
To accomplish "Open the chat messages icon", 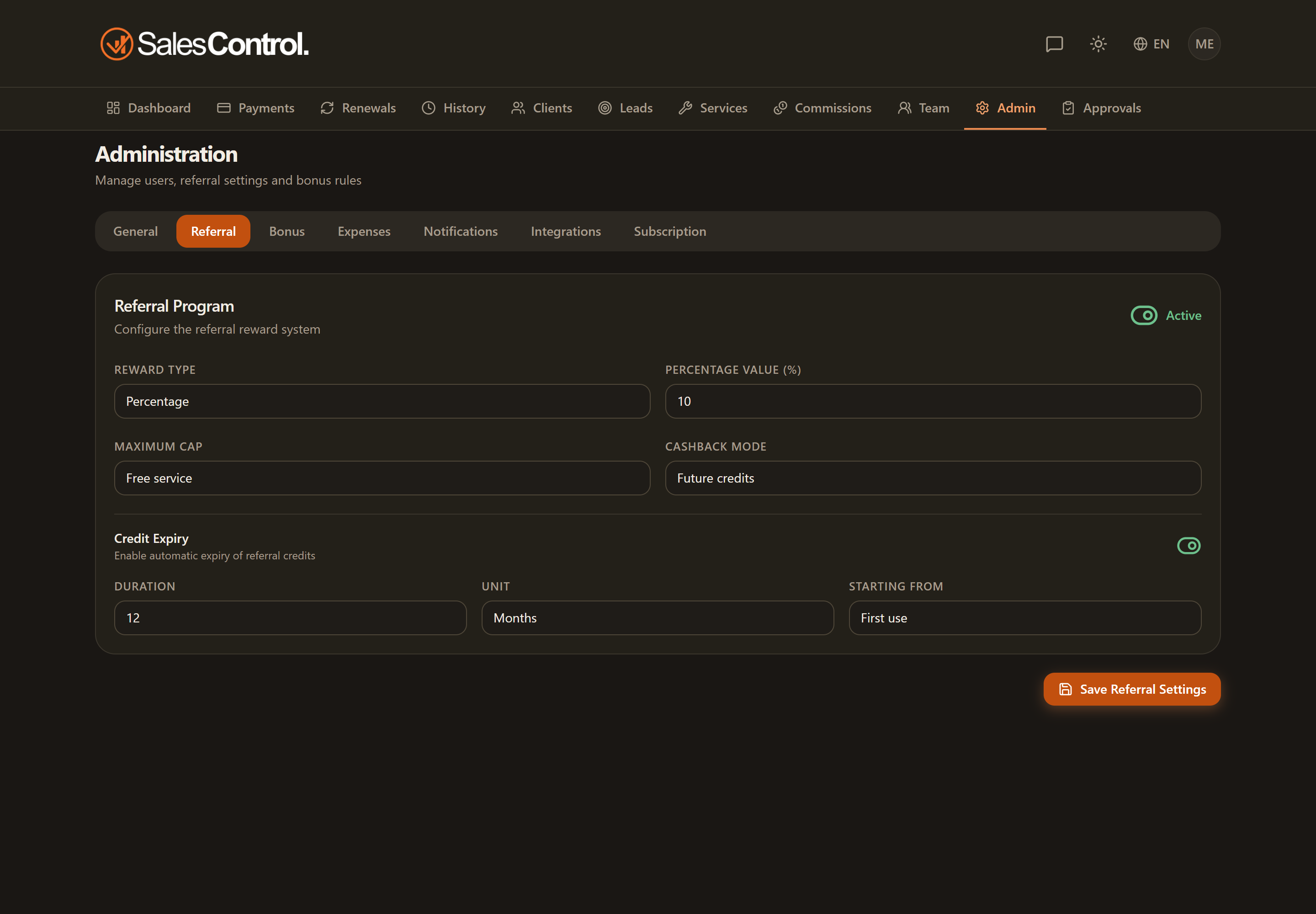I will 1054,44.
